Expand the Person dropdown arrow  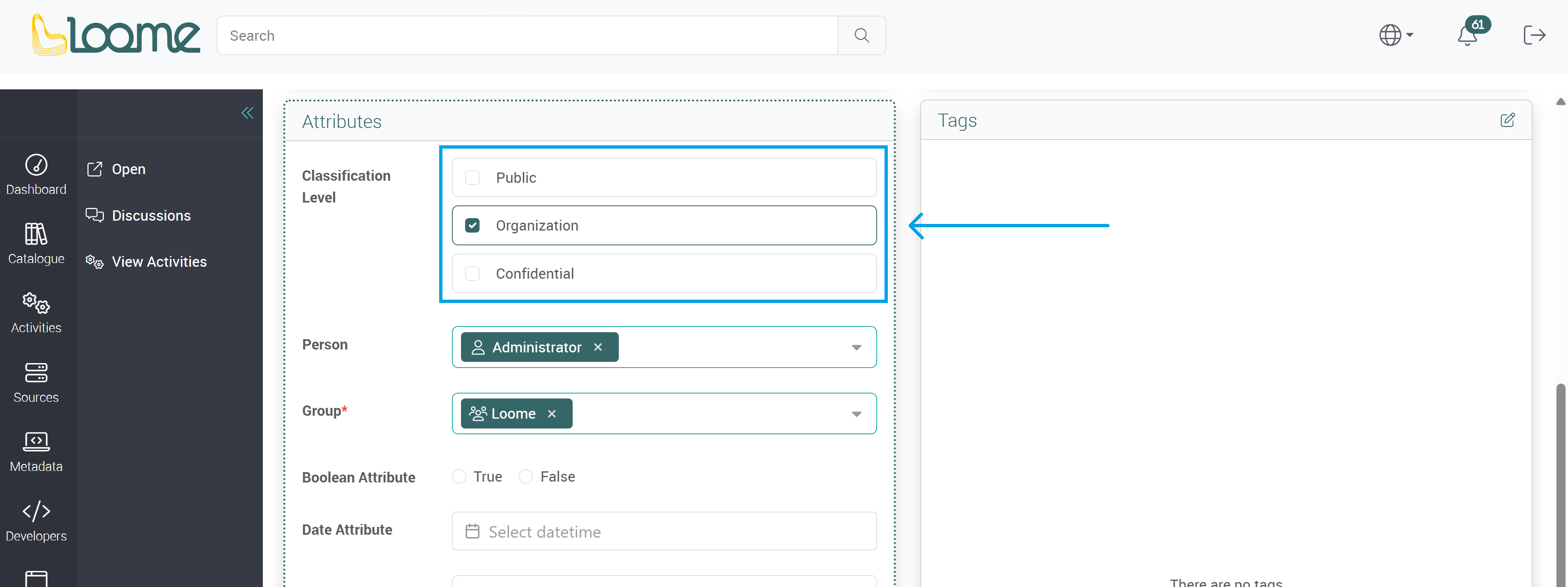tap(856, 347)
